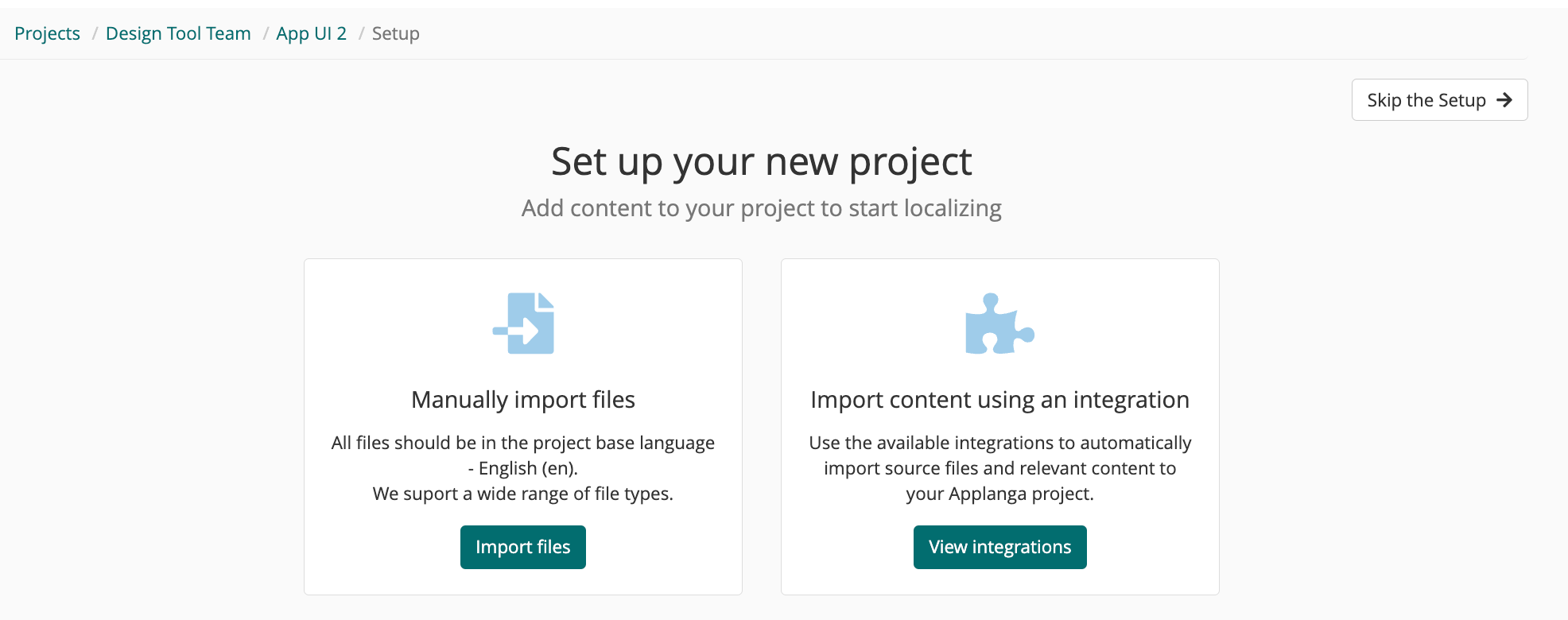
Task: Click the arrow icon beside Skip the Setup
Action: [x=1504, y=100]
